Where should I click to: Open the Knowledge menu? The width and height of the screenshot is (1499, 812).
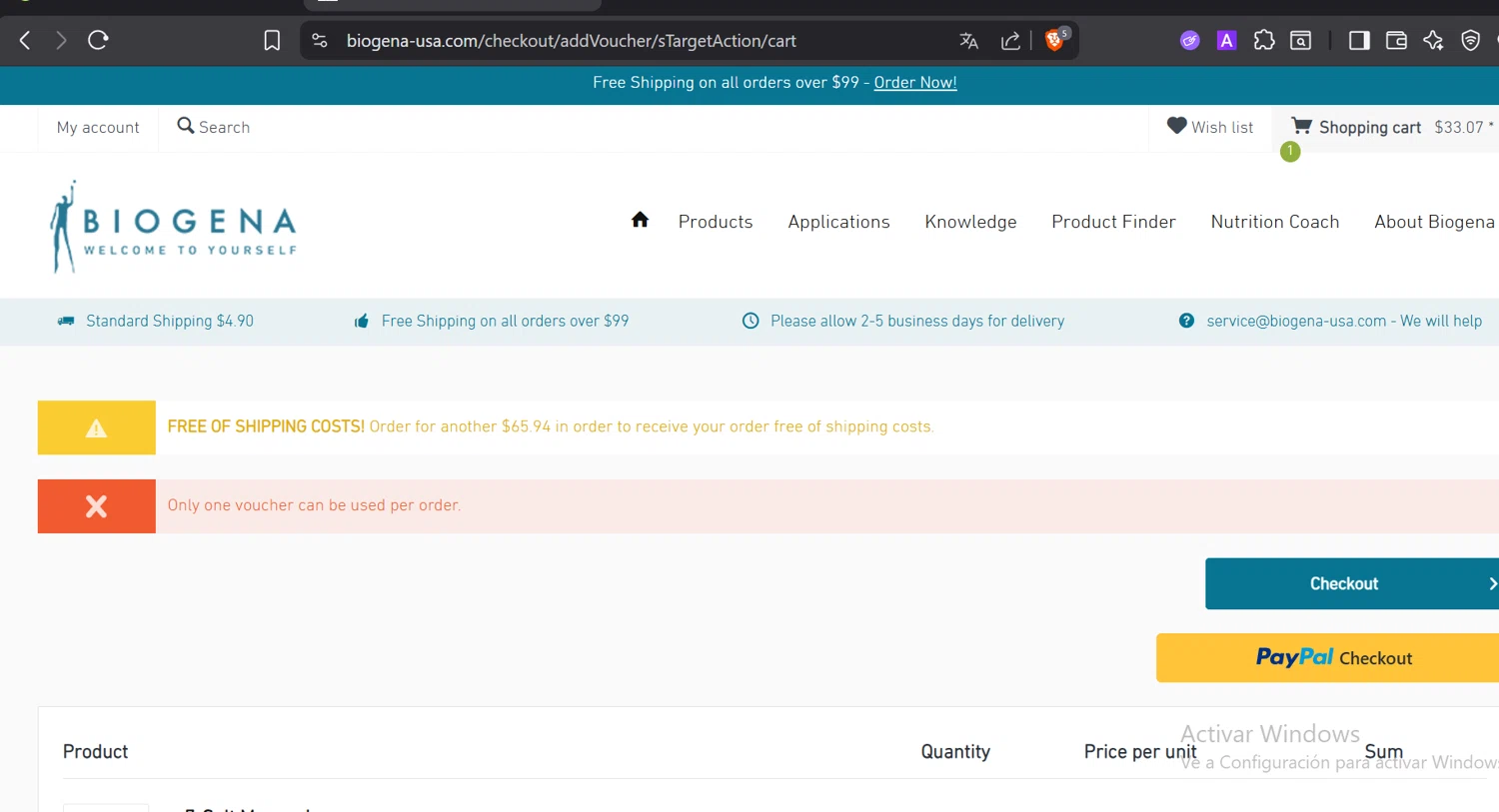pyautogui.click(x=970, y=222)
